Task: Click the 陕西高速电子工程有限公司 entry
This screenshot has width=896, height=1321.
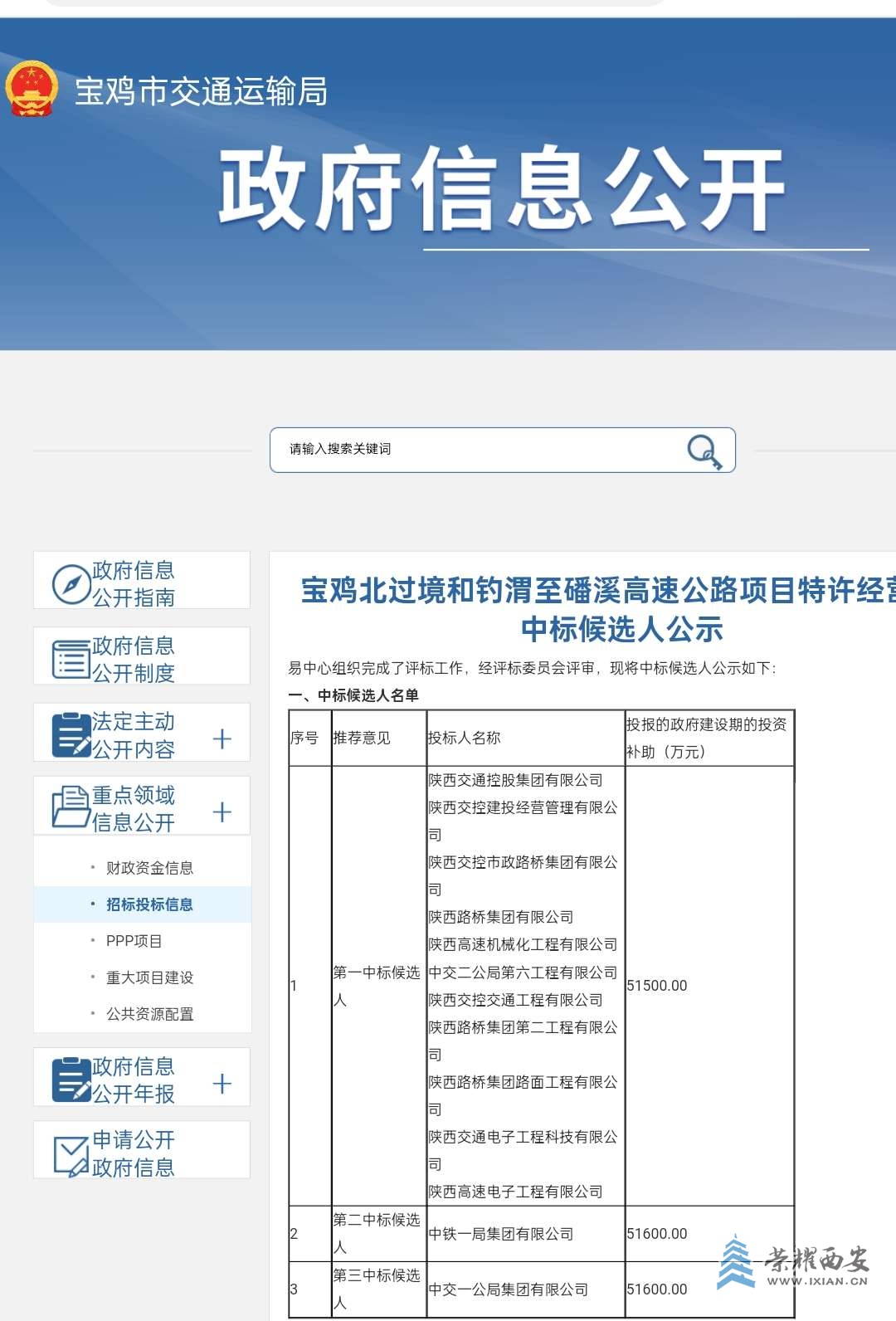Action: click(x=515, y=1192)
